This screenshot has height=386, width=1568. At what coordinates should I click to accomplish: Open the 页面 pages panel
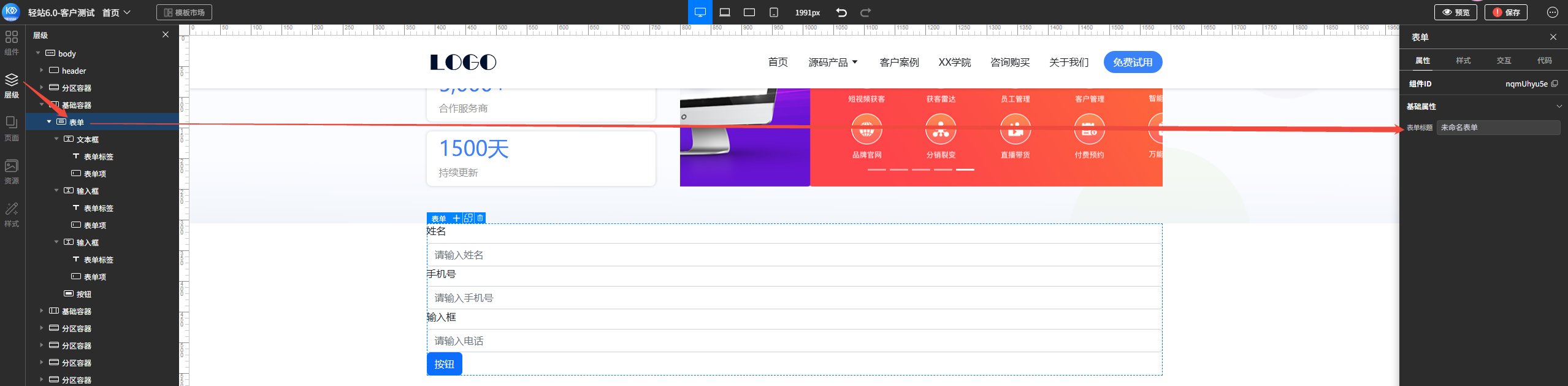click(x=12, y=128)
